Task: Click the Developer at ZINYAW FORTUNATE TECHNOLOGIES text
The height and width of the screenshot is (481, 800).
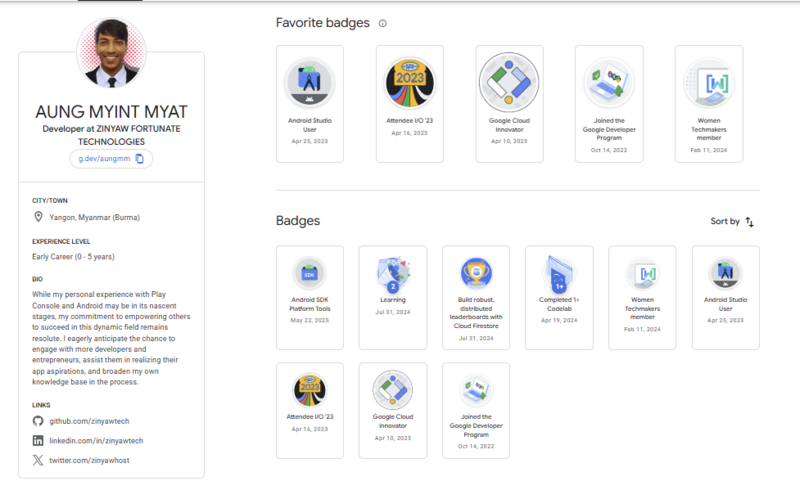Action: [x=111, y=135]
